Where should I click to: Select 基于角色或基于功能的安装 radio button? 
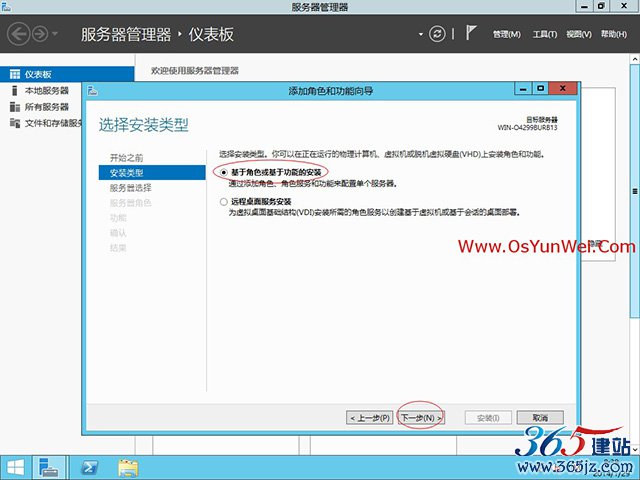[x=224, y=173]
